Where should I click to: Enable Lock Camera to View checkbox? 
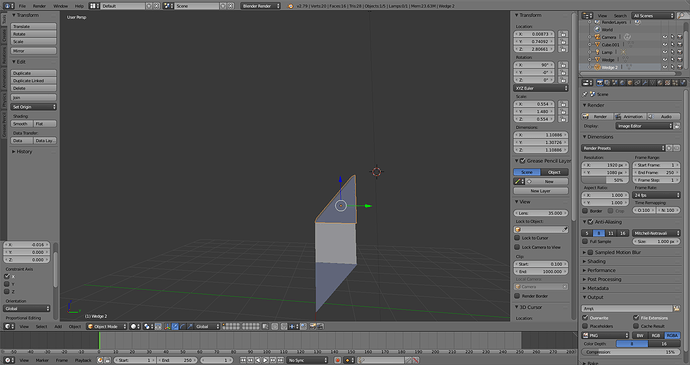point(518,247)
